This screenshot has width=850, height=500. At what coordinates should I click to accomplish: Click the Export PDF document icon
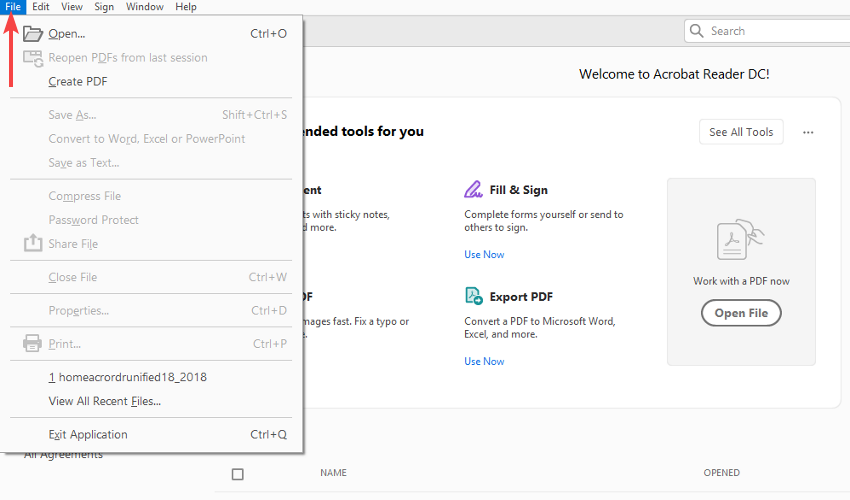[x=474, y=296]
